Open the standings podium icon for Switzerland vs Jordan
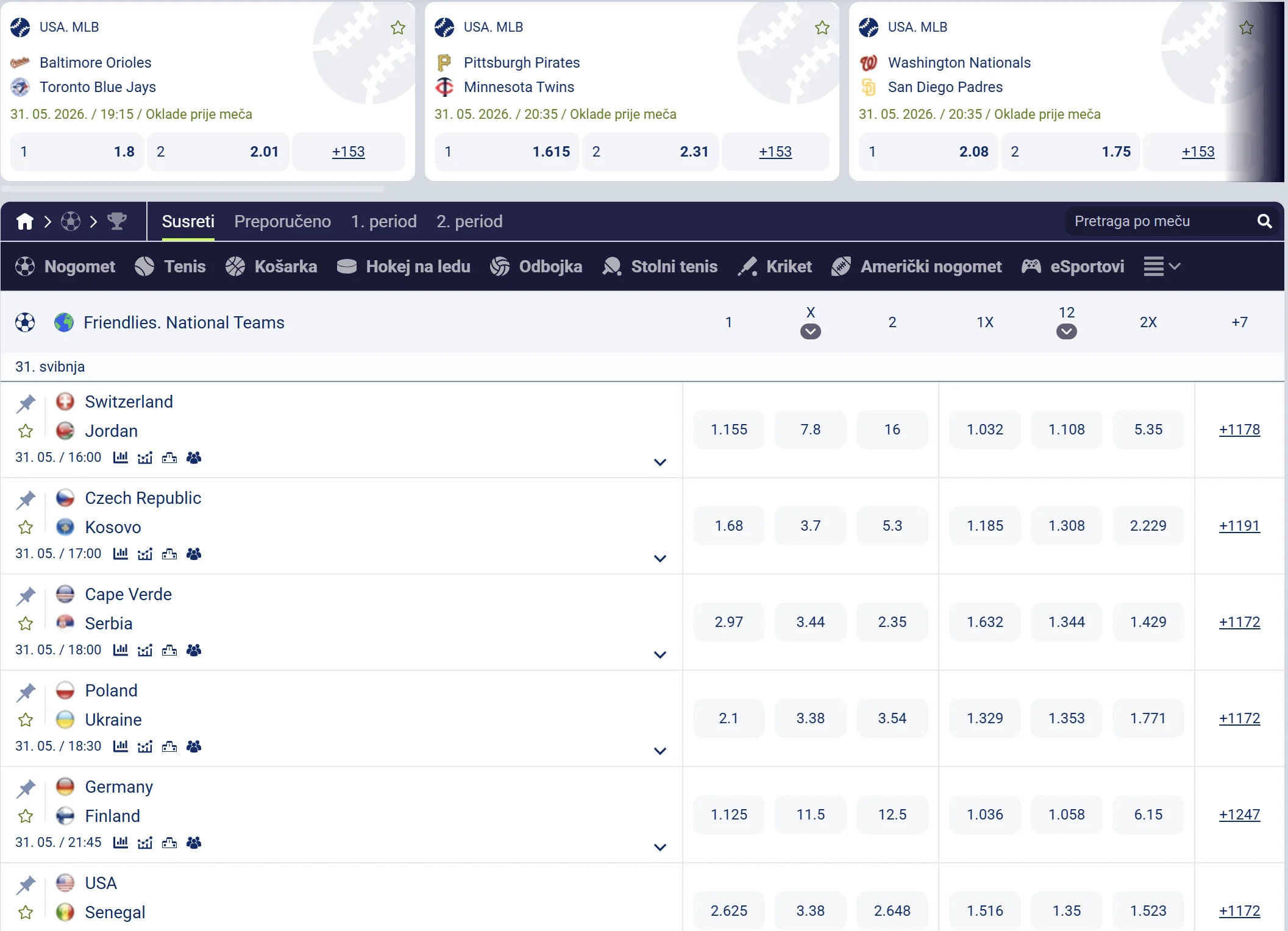The height and width of the screenshot is (931, 1288). pyautogui.click(x=169, y=458)
